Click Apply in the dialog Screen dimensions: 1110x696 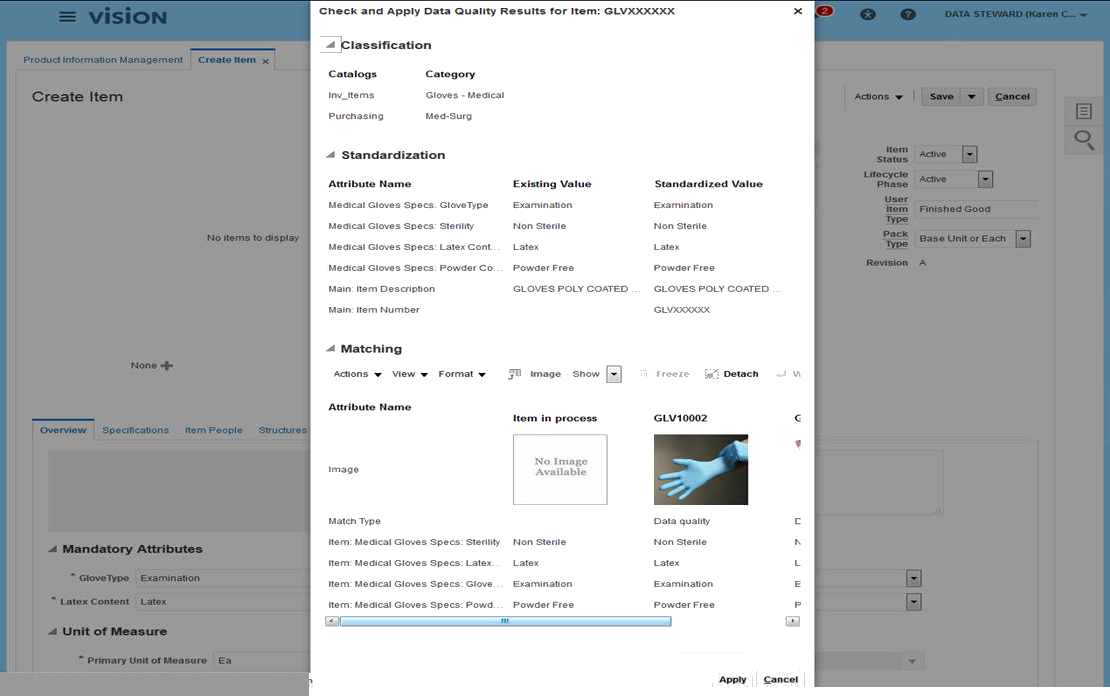(x=732, y=679)
